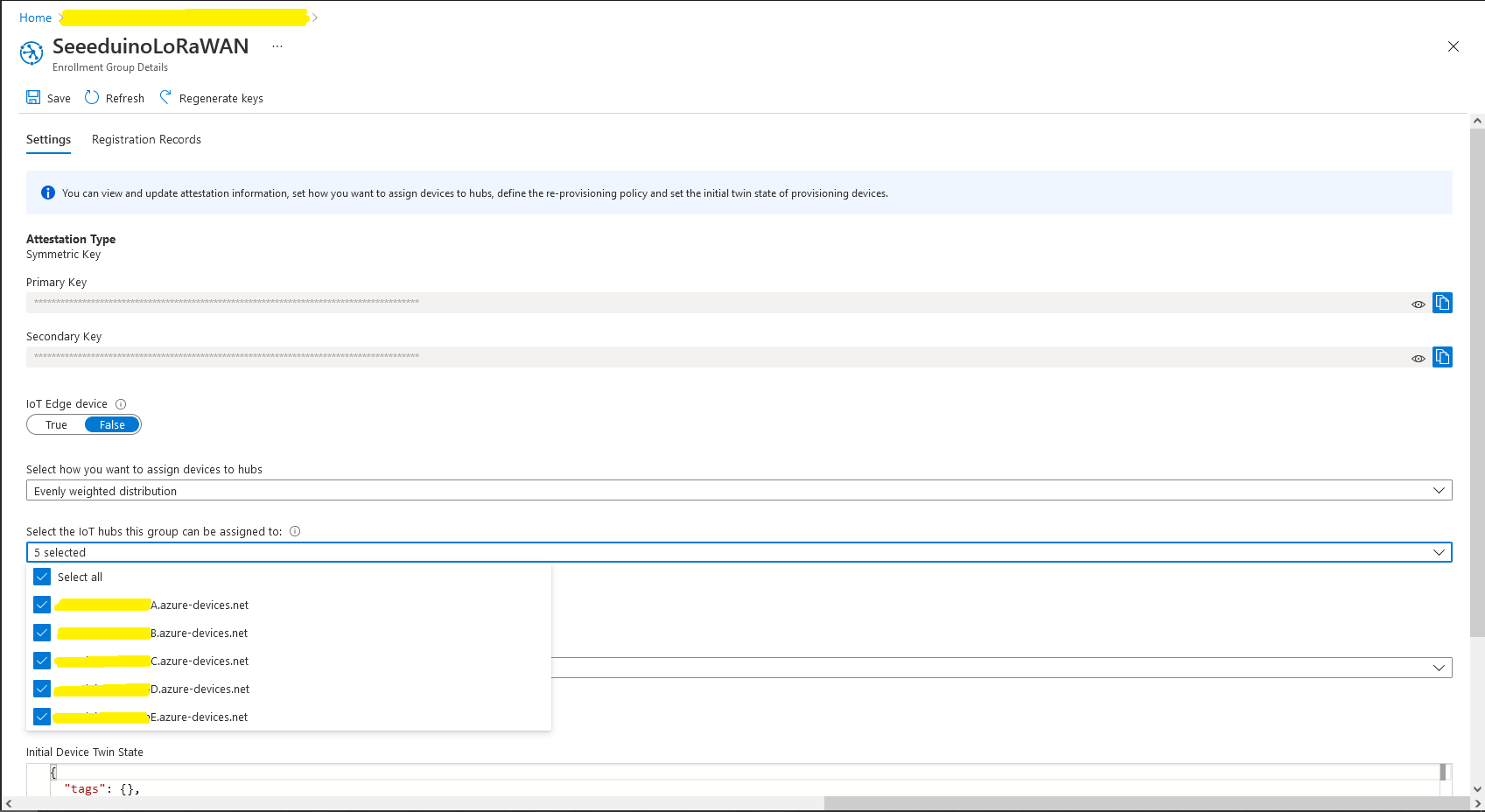
Task: Select the Settings tab
Action: pyautogui.click(x=48, y=140)
